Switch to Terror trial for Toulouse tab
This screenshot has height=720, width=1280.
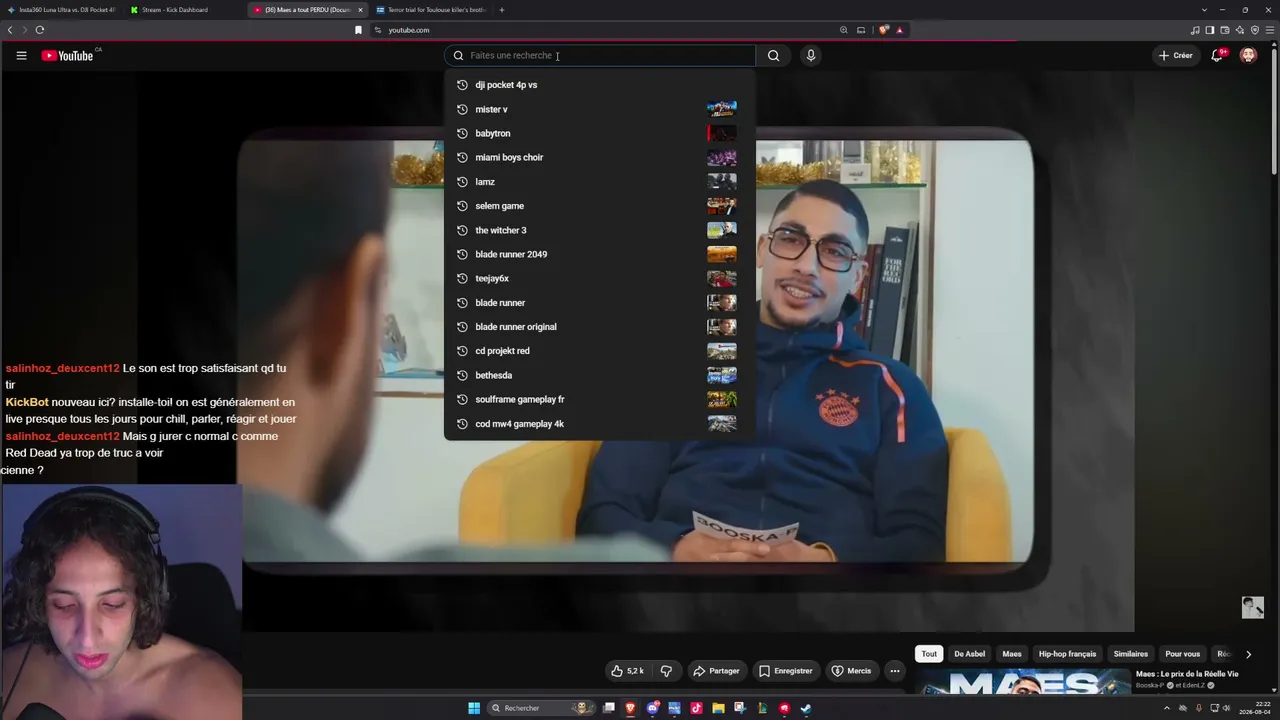[x=431, y=10]
